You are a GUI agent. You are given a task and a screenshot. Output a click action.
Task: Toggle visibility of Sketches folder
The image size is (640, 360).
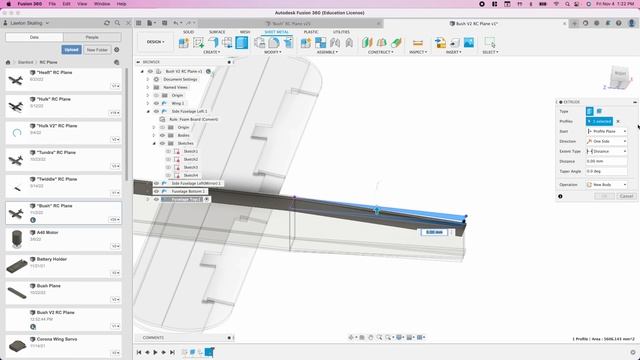162,143
